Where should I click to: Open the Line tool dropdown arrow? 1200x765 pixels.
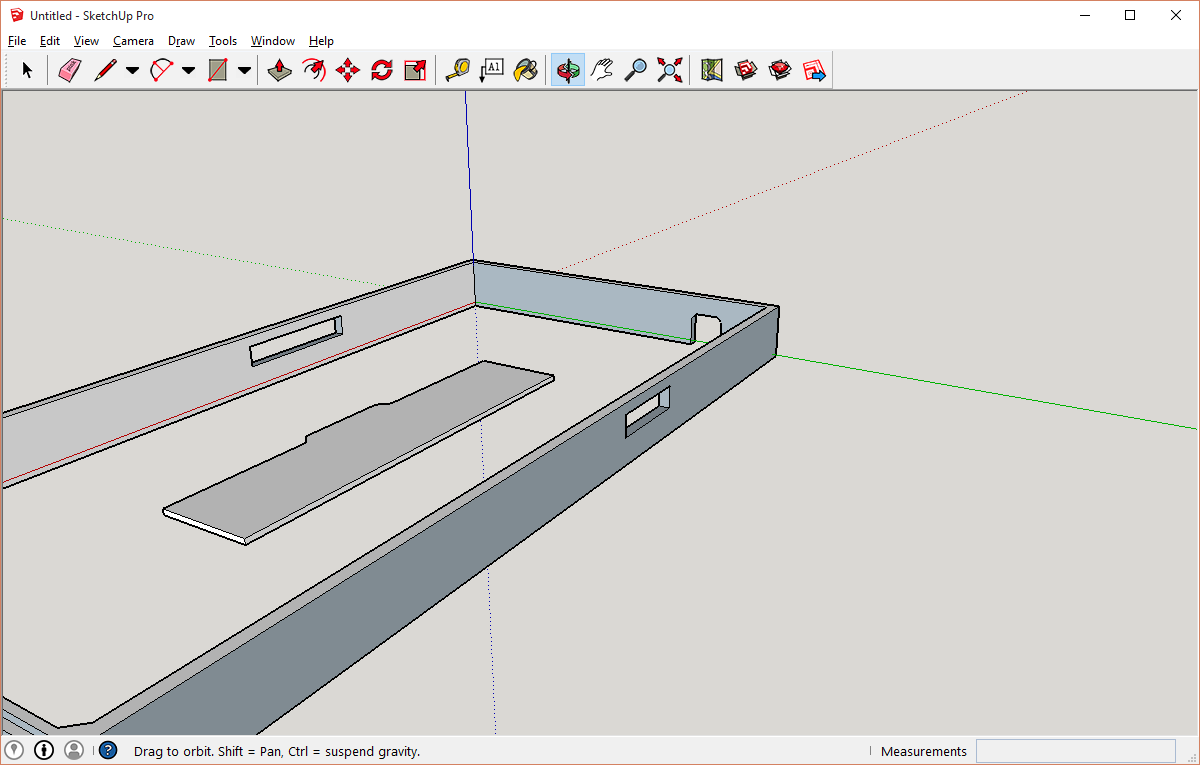(x=132, y=70)
